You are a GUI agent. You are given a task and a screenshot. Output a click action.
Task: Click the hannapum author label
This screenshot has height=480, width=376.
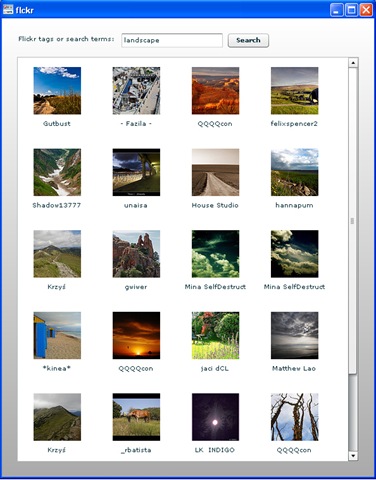click(294, 205)
